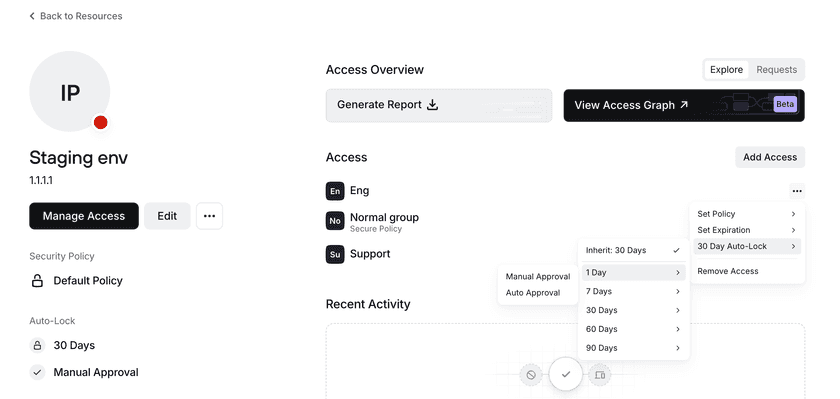Click the Manage Access button

tap(84, 216)
